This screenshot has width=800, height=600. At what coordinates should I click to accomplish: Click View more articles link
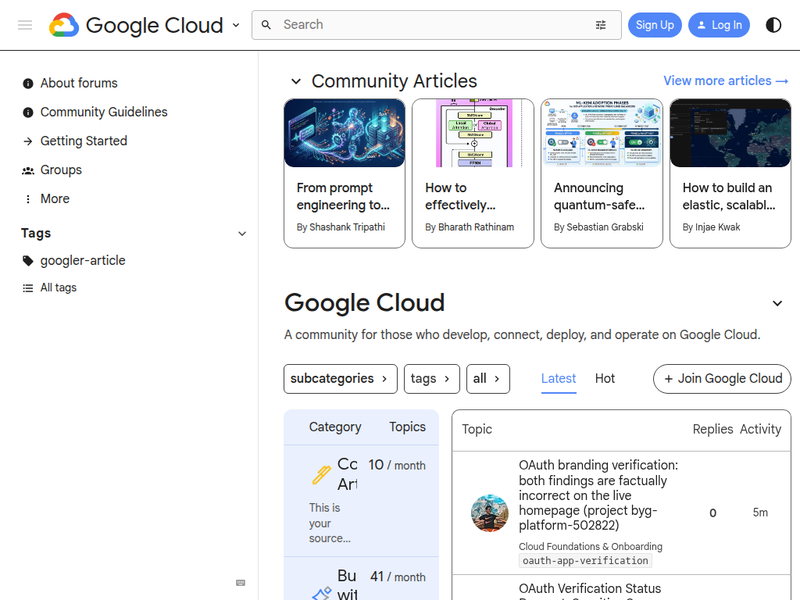[726, 81]
